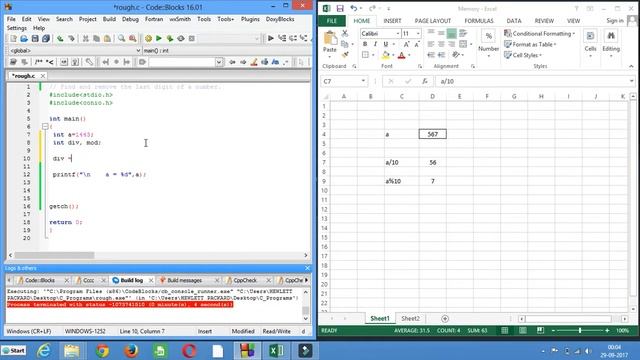Toggle Underline formatting in Excel
Viewport: 640px width, 360px height.
[x=385, y=44]
